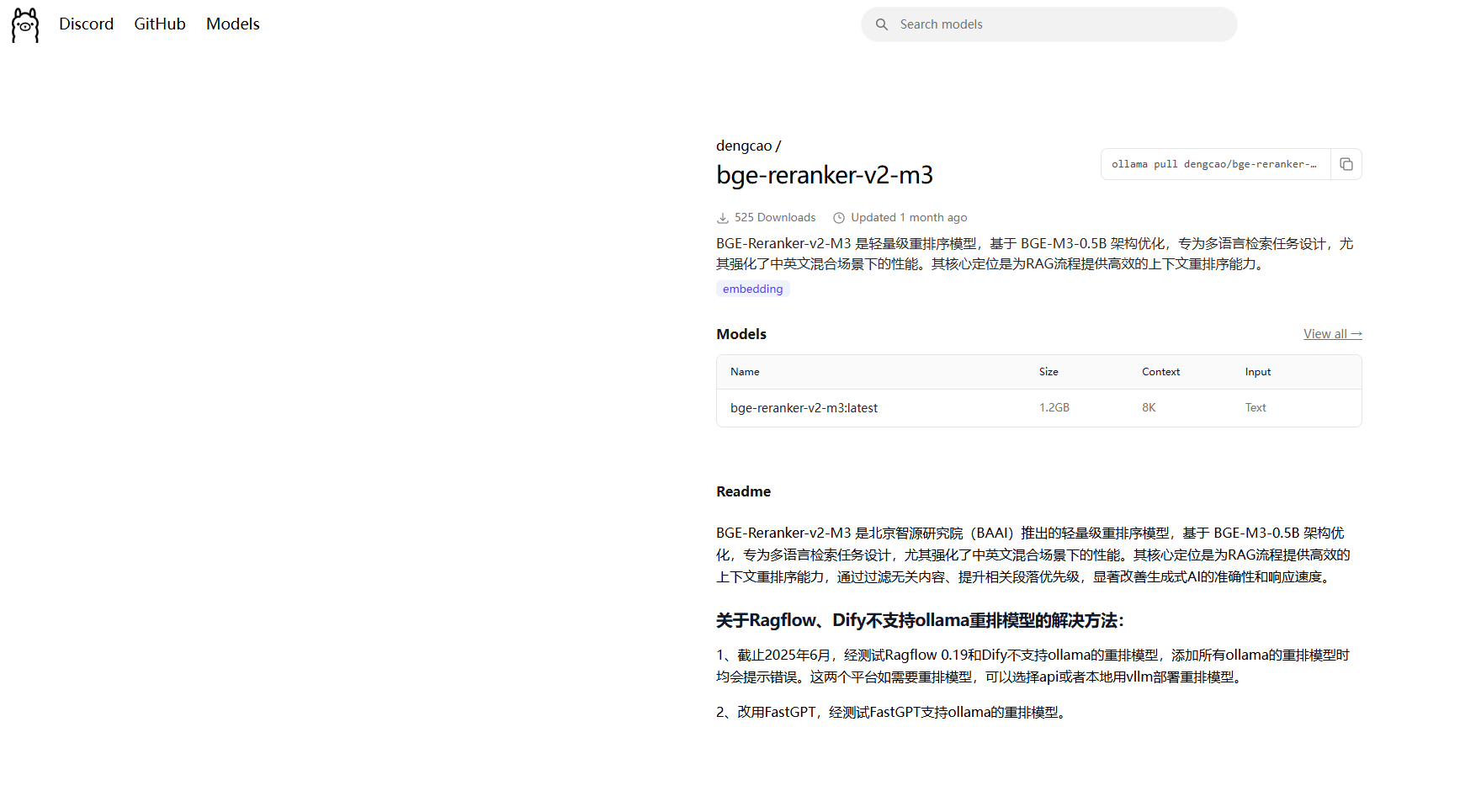Click the downloads arrow icon
Viewport: 1460px width, 812px height.
tap(723, 218)
